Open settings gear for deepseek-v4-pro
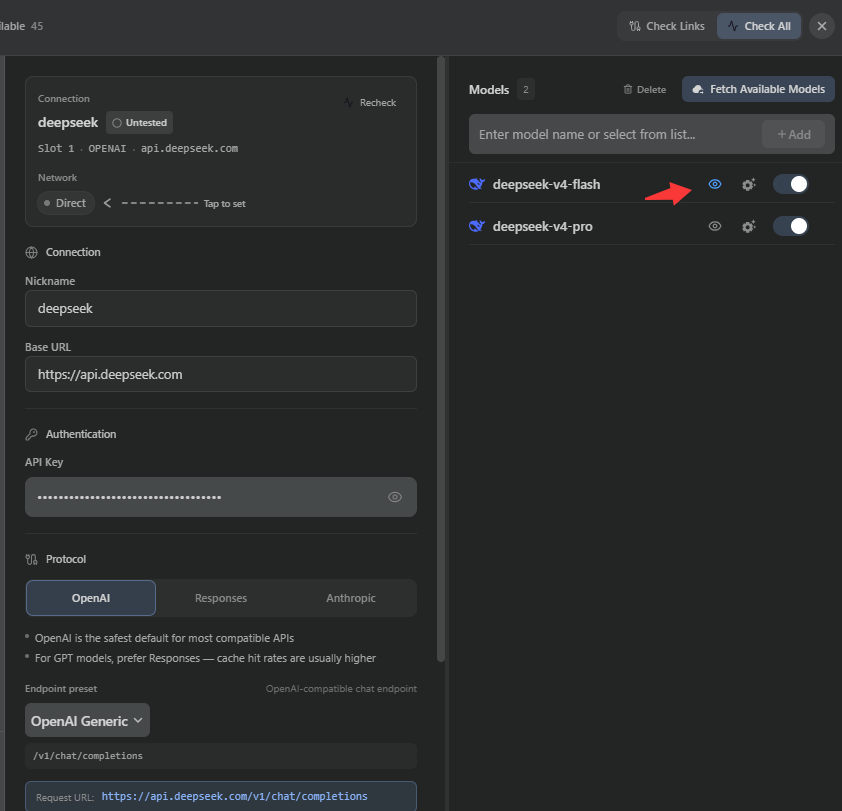This screenshot has width=842, height=811. pyautogui.click(x=749, y=226)
